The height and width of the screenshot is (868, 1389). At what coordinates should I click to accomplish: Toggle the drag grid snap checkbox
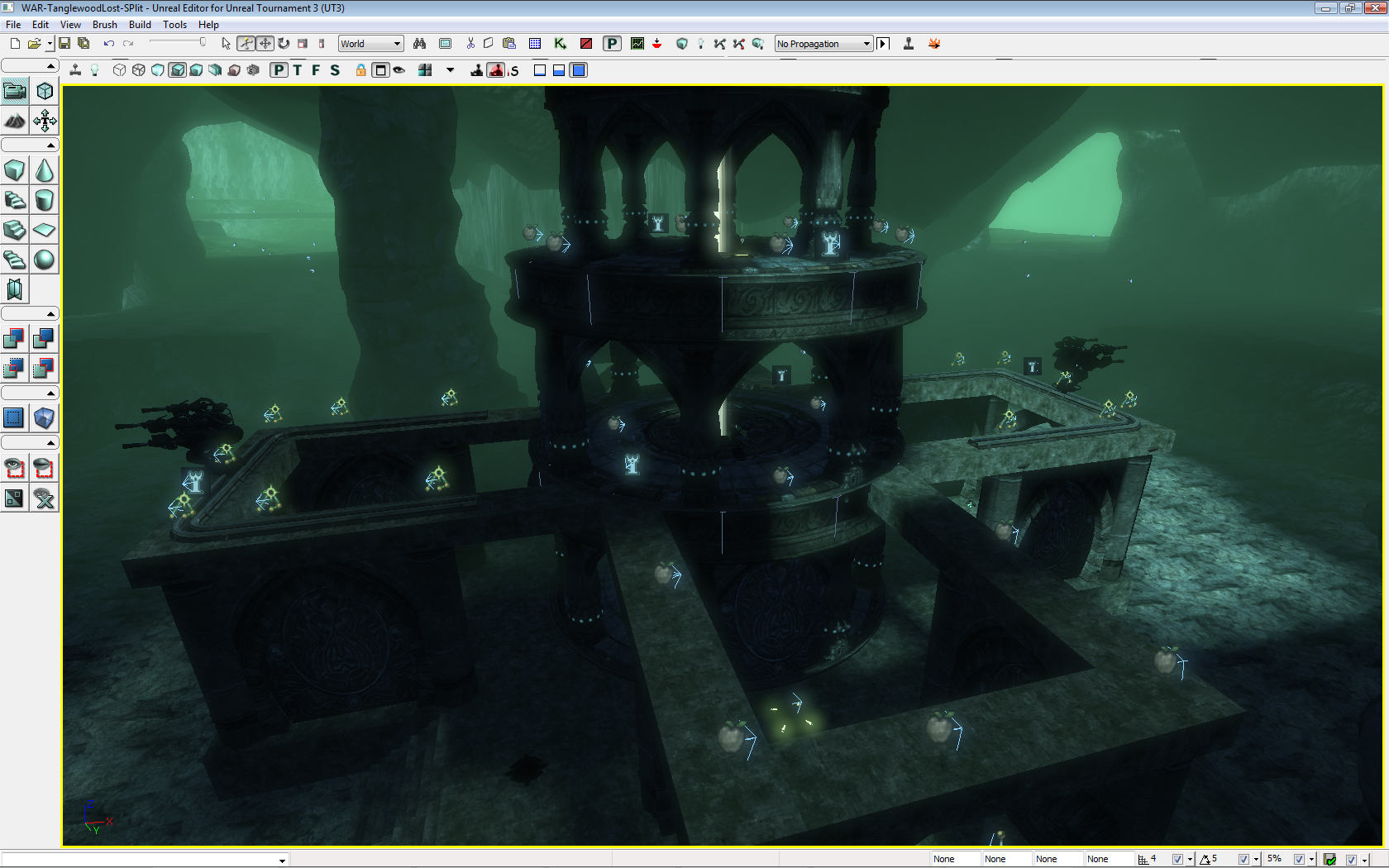click(1177, 860)
